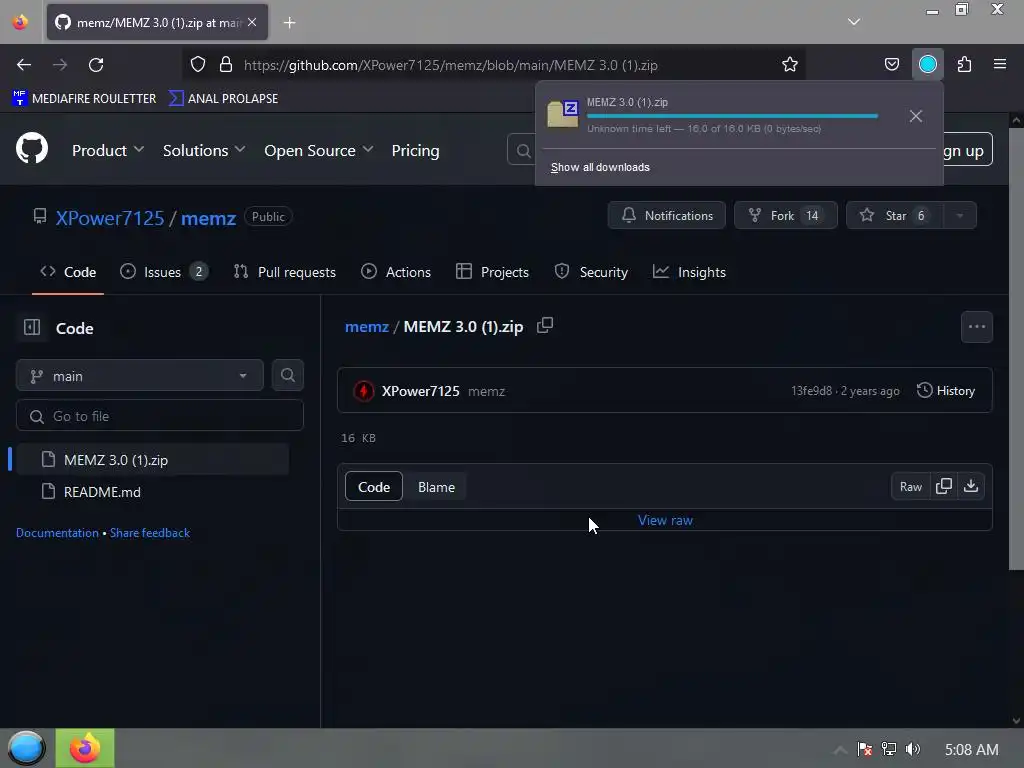
Task: Click the downloads indicator in toolbar
Action: 927,64
